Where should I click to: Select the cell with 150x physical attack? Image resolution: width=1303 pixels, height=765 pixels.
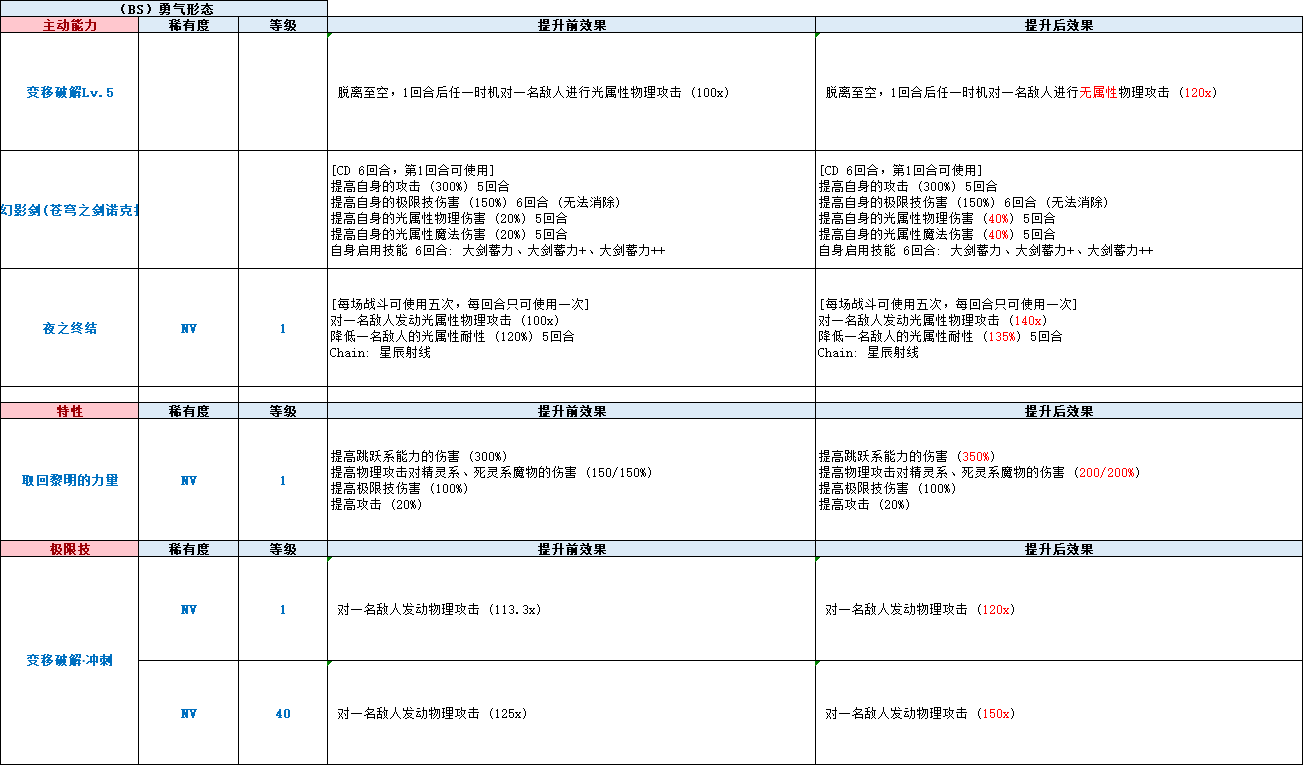coord(1059,713)
